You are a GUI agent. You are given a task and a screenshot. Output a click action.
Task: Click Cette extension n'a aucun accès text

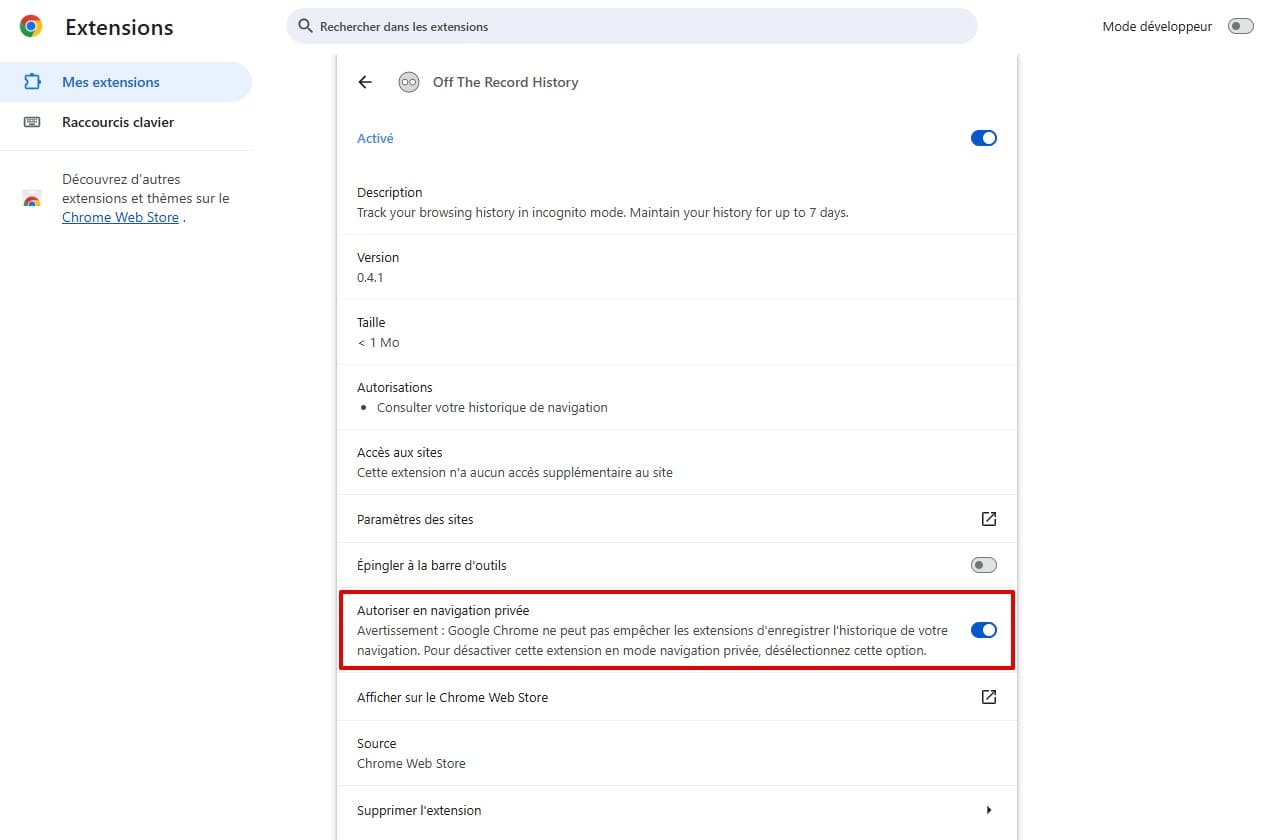pos(515,472)
